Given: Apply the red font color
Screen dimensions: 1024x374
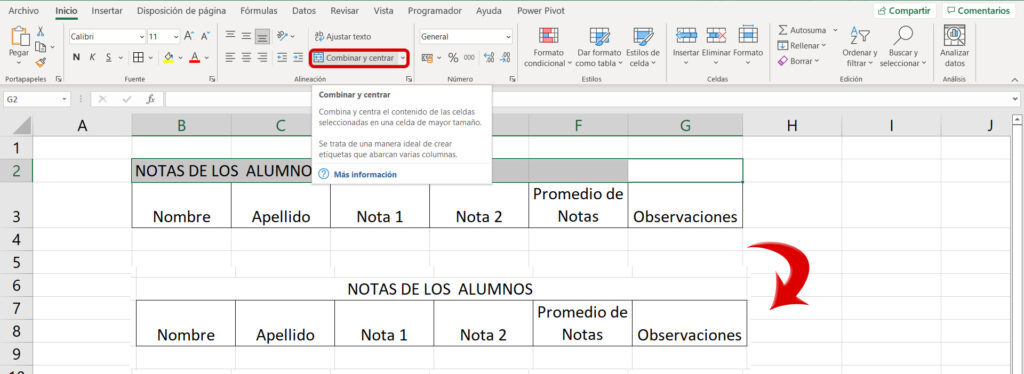Looking at the screenshot, I should click(x=194, y=57).
